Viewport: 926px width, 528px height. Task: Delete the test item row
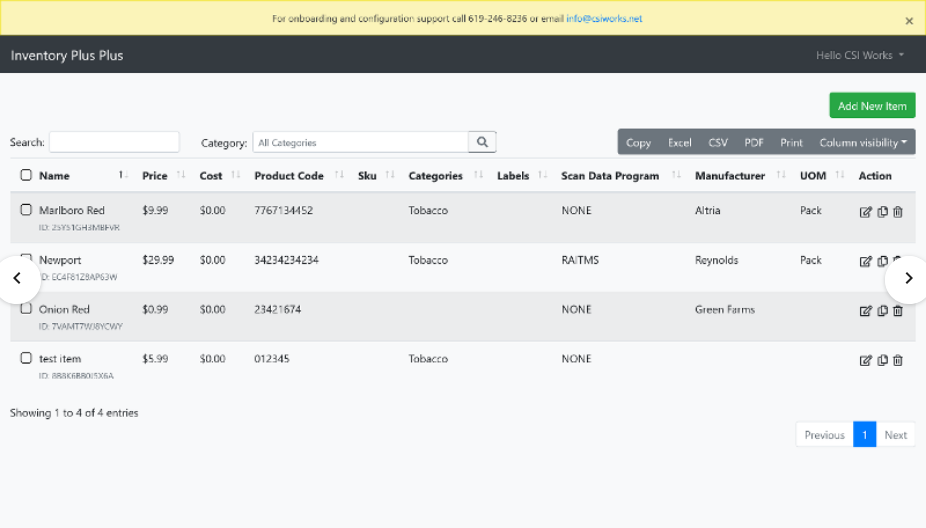[x=898, y=360]
